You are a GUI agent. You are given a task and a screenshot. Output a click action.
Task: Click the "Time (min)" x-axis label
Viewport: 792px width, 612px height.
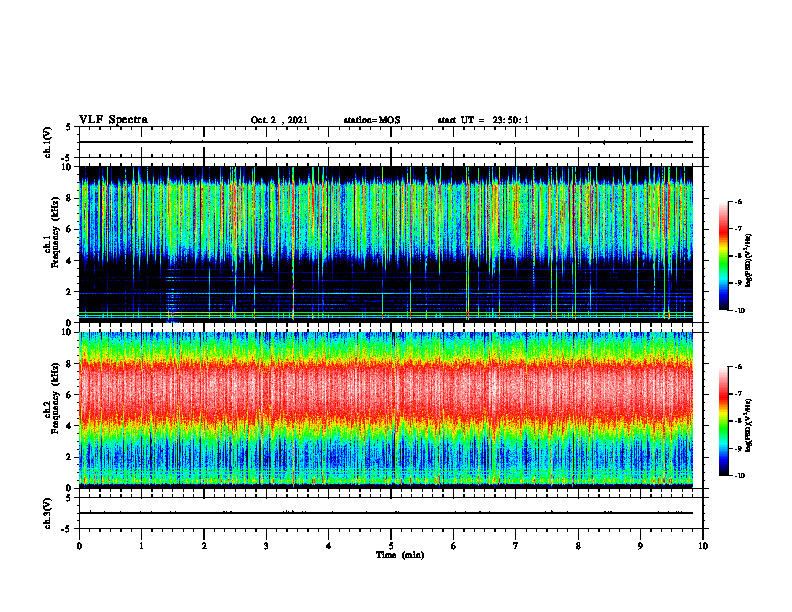point(400,555)
